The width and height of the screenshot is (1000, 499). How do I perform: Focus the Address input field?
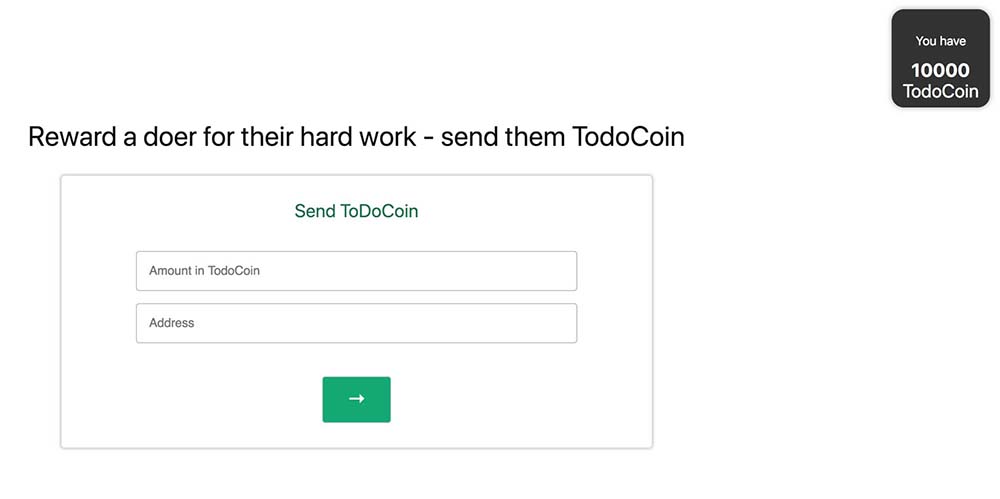356,323
